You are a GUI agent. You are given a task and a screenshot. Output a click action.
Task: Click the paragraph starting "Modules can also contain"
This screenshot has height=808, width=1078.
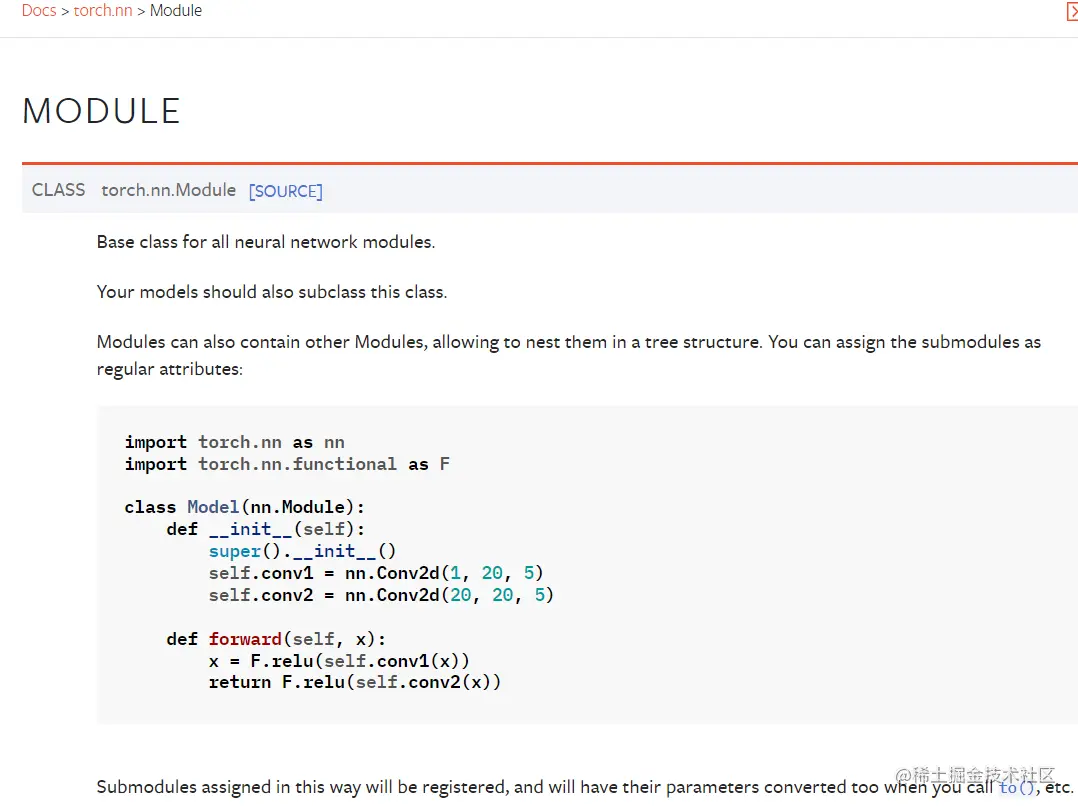[x=569, y=356]
